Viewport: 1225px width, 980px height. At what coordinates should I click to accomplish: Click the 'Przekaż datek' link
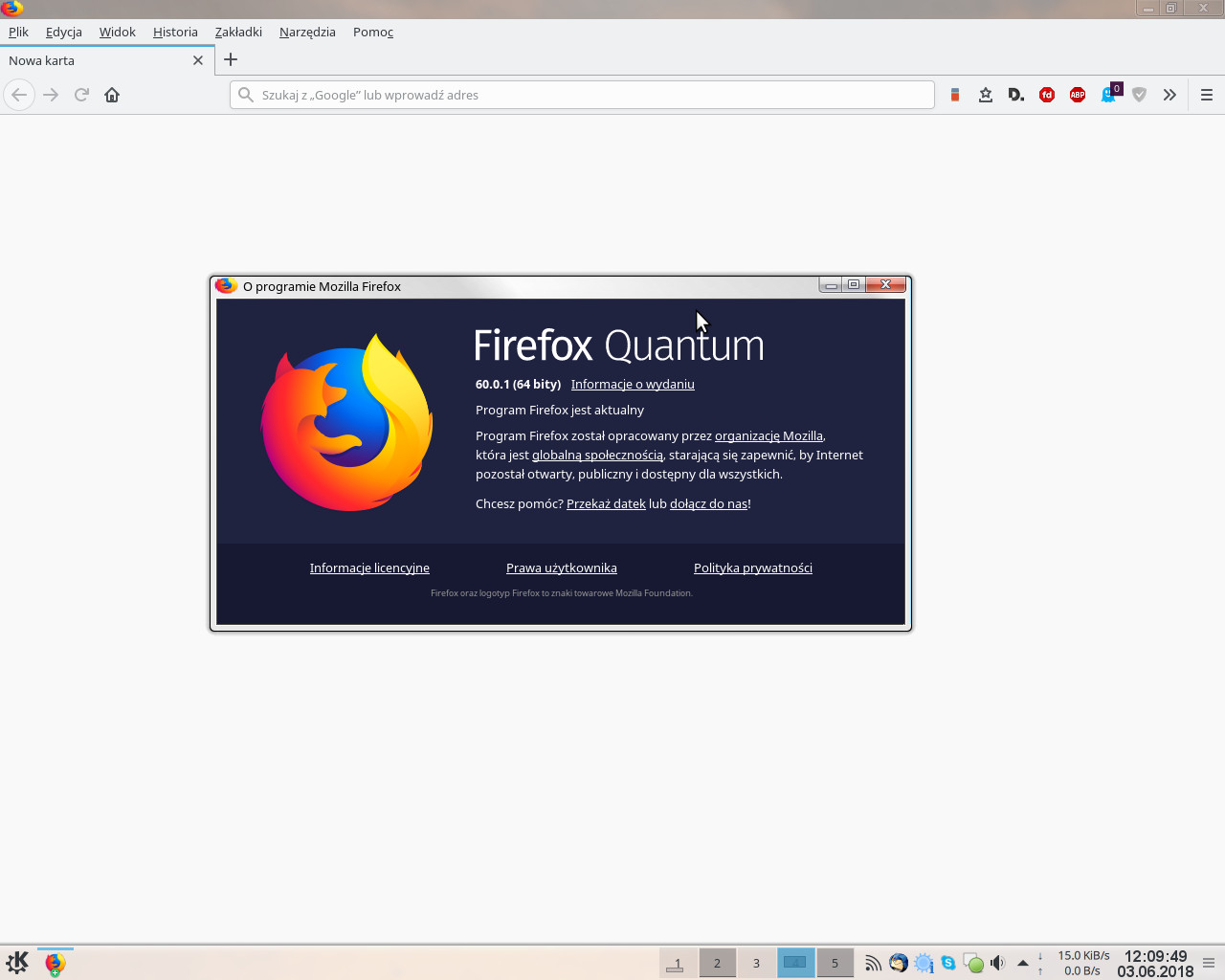(x=606, y=503)
